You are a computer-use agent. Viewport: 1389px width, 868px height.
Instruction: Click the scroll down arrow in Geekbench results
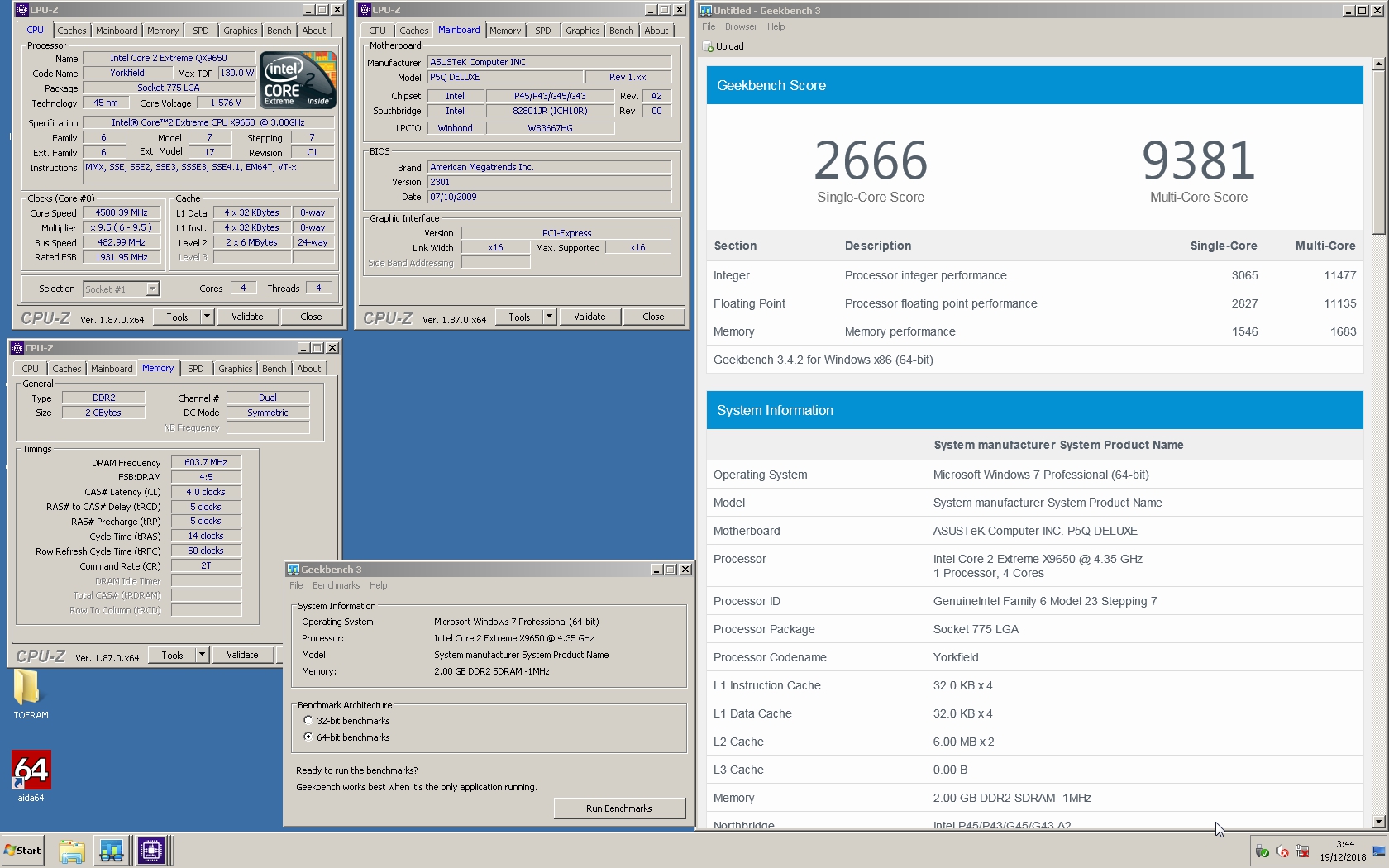click(1377, 822)
